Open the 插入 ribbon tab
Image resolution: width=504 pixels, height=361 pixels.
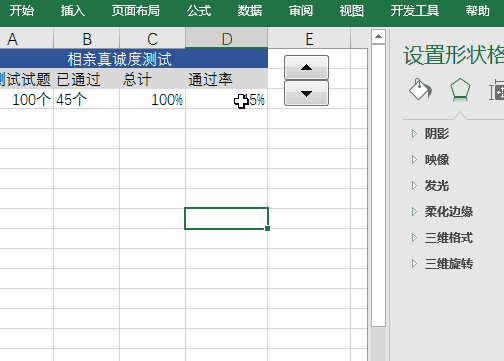tap(73, 11)
